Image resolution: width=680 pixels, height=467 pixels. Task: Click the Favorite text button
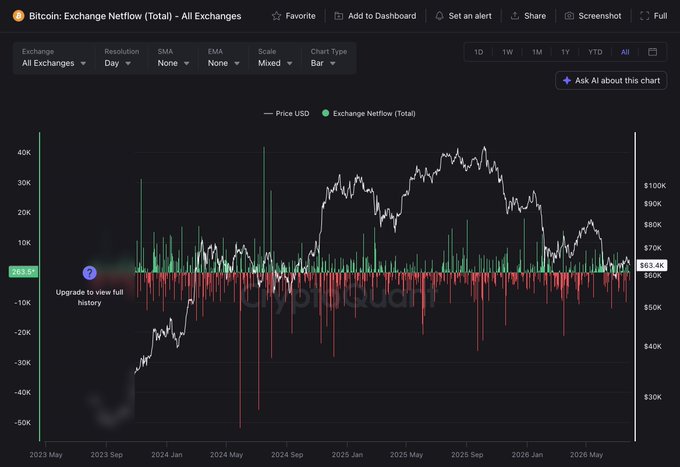(301, 16)
